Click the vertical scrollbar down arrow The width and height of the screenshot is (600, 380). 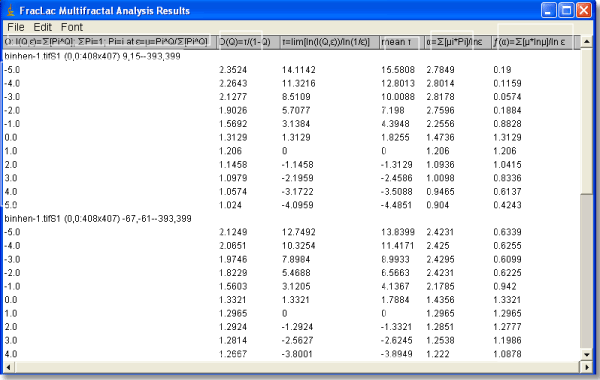click(587, 355)
